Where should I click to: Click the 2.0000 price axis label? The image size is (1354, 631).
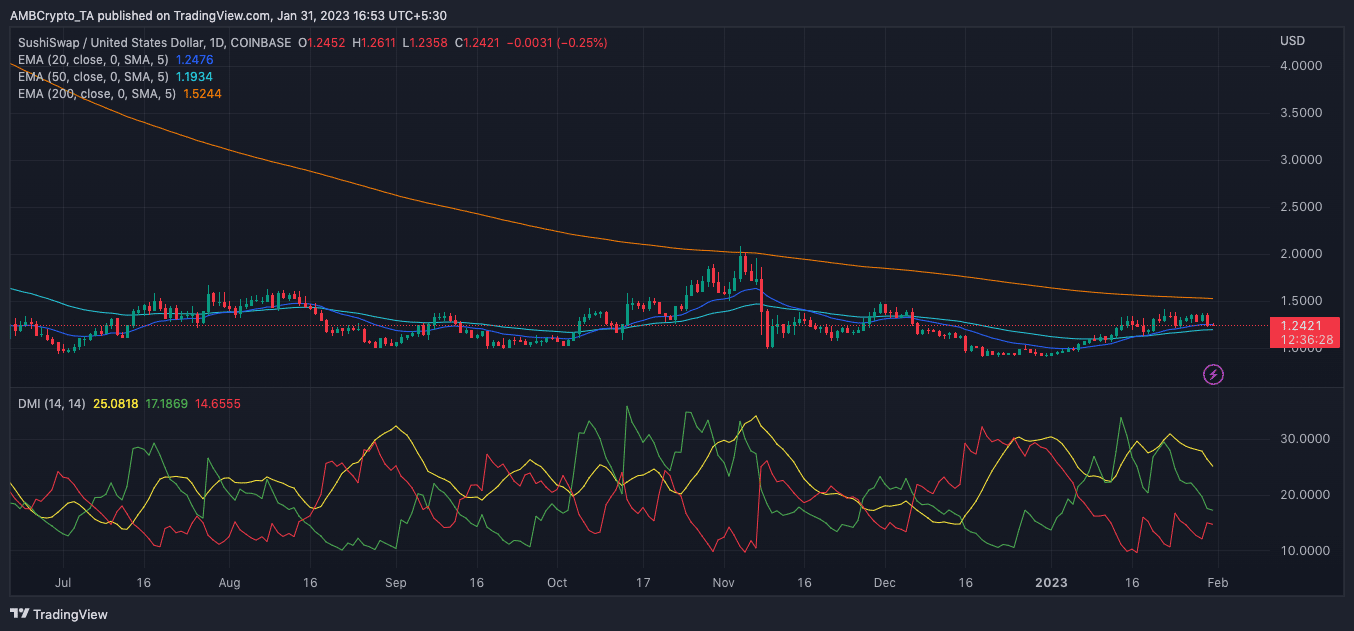1302,254
